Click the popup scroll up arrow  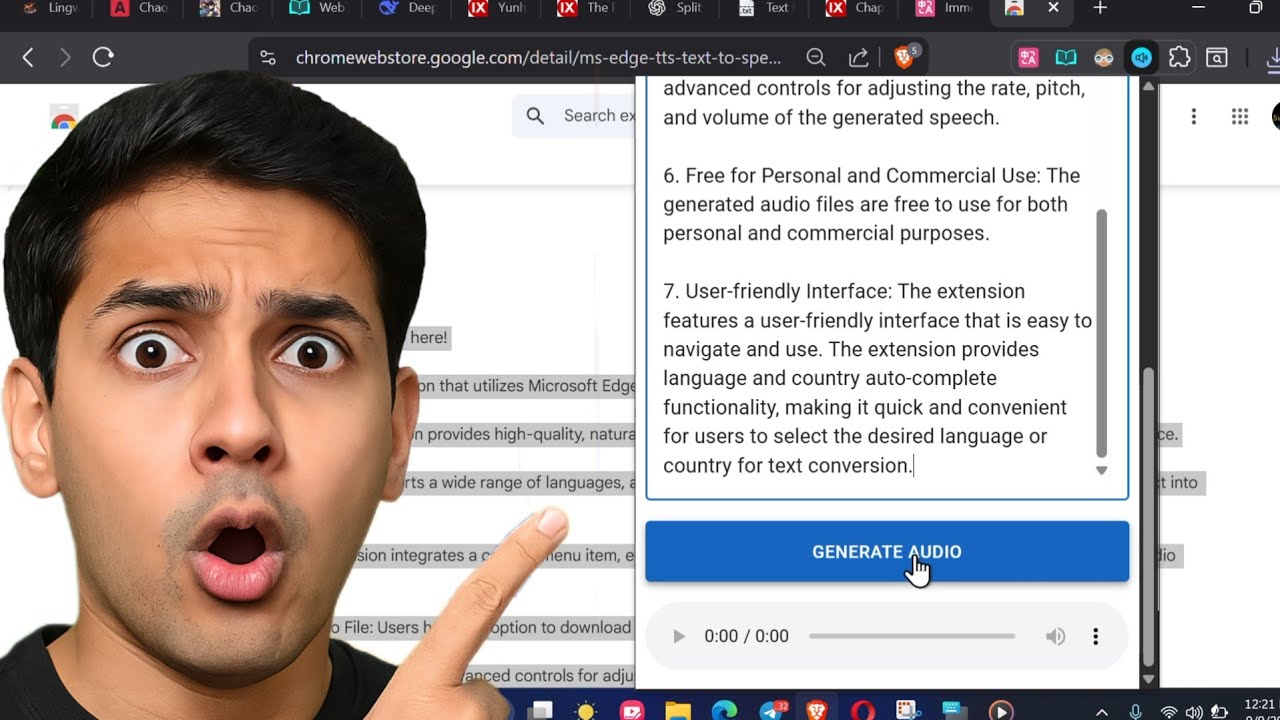tap(1148, 87)
